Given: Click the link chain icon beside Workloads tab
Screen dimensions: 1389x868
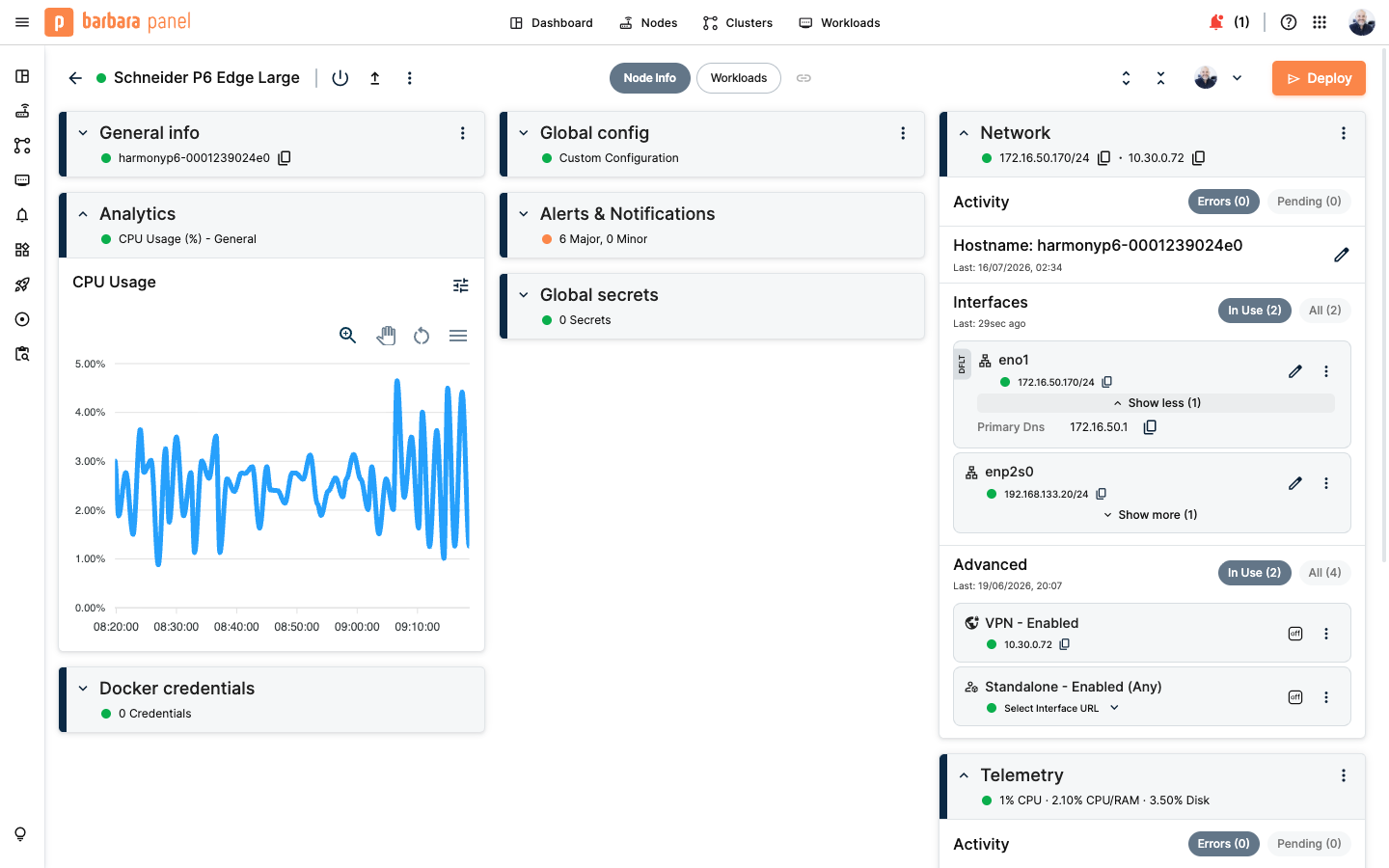Looking at the screenshot, I should [x=803, y=78].
